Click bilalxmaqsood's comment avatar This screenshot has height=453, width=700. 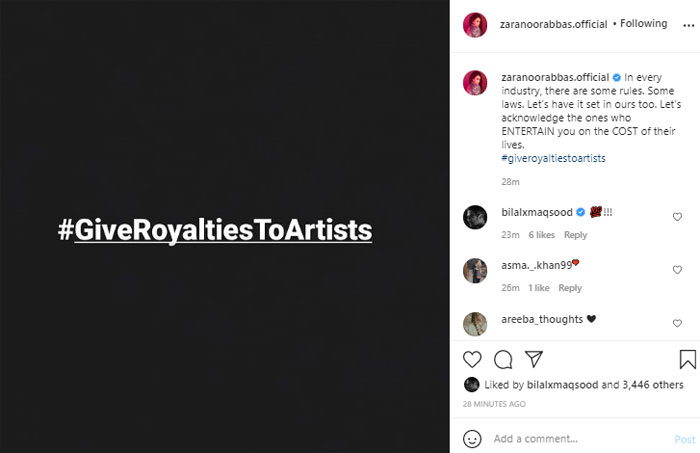pyautogui.click(x=475, y=217)
